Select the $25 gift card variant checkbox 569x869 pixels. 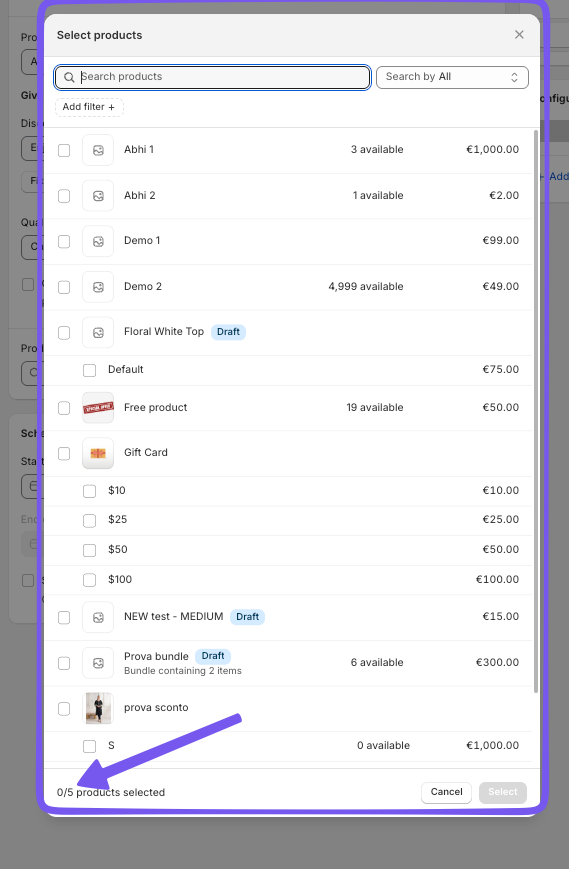point(89,520)
